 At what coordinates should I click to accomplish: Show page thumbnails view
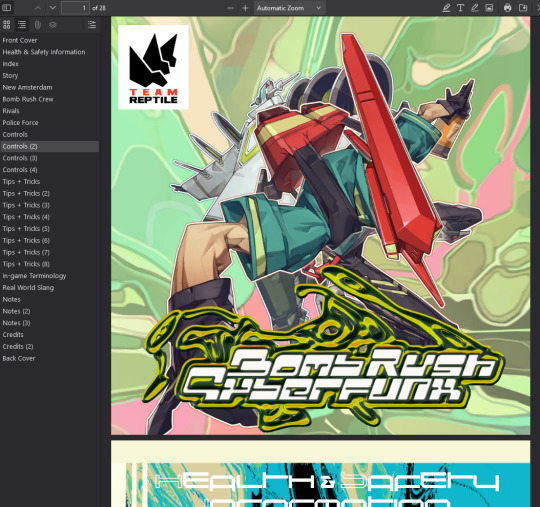tap(7, 24)
